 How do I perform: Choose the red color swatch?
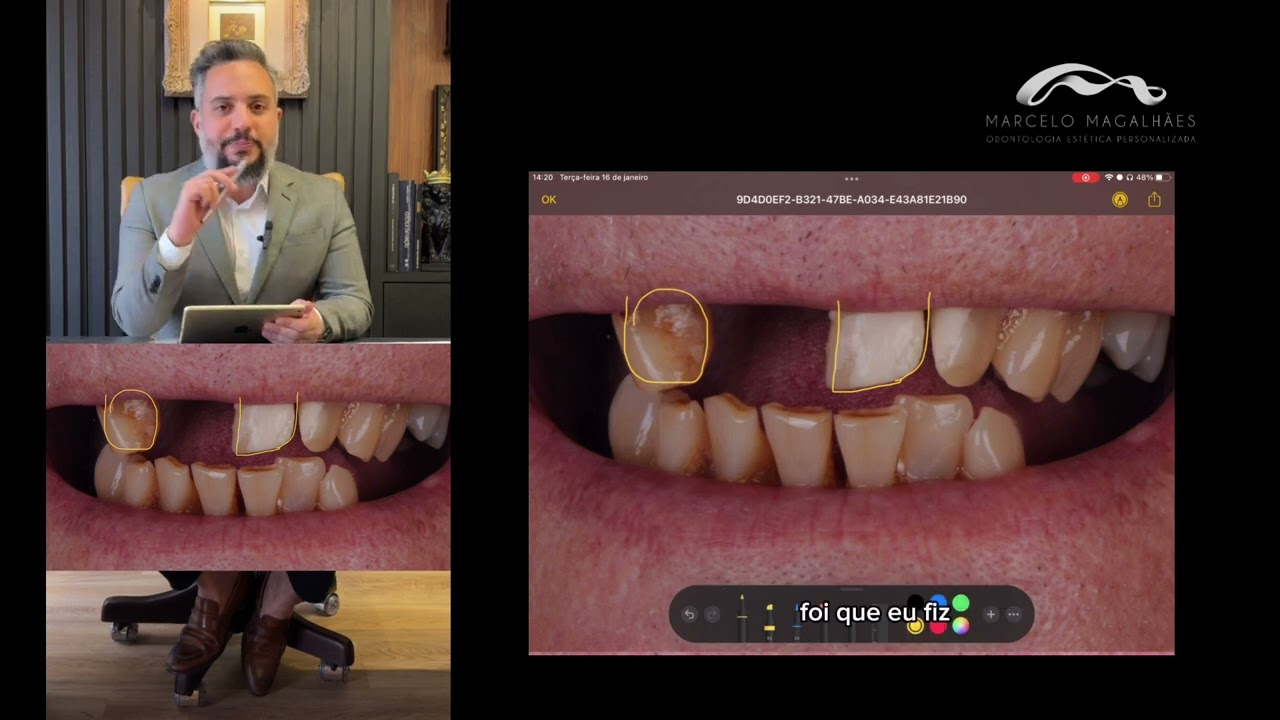click(x=938, y=627)
